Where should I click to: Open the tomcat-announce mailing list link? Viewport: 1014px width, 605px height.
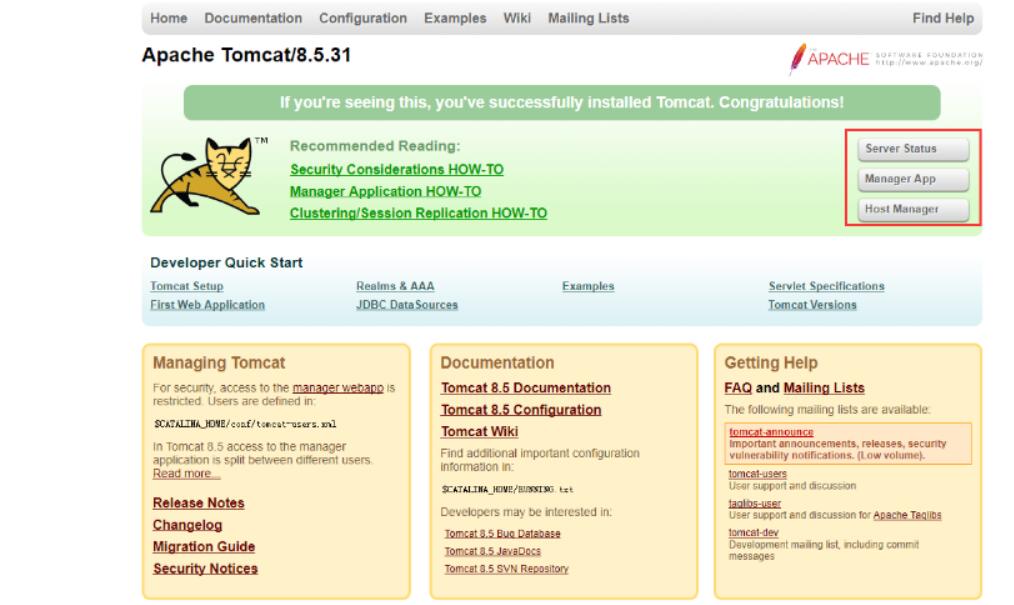771,432
